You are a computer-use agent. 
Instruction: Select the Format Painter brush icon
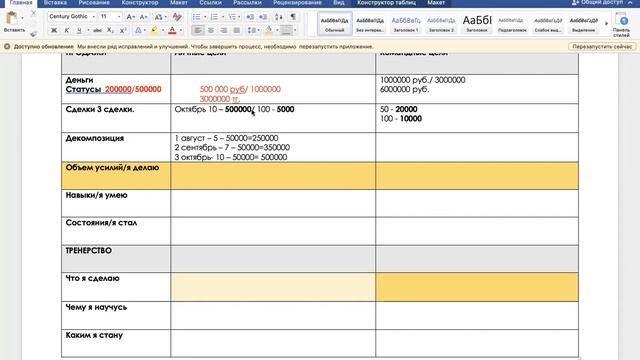click(x=33, y=34)
